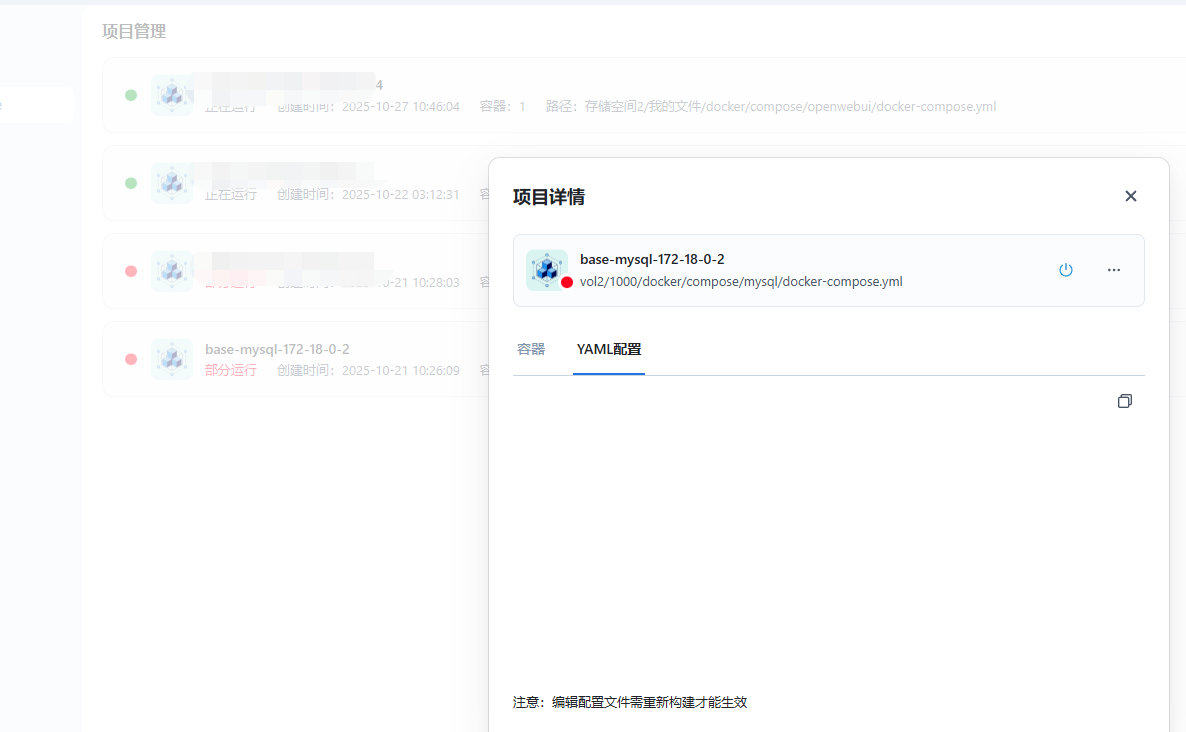The image size is (1186, 732).
Task: Click the 项目管理 page heading
Action: (x=134, y=31)
